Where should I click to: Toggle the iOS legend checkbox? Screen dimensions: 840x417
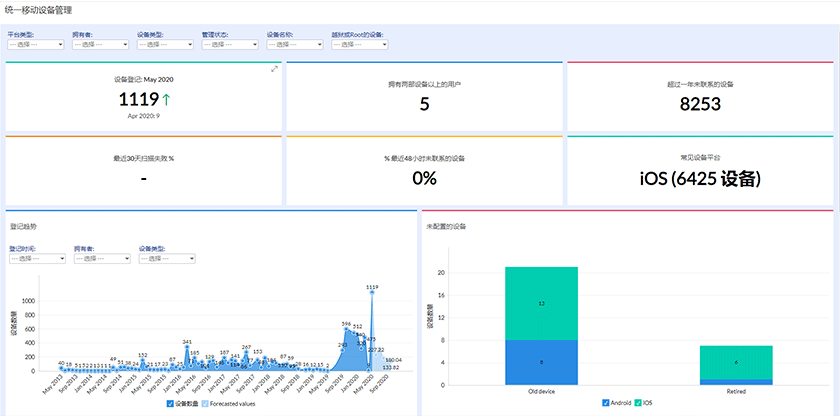click(x=637, y=402)
